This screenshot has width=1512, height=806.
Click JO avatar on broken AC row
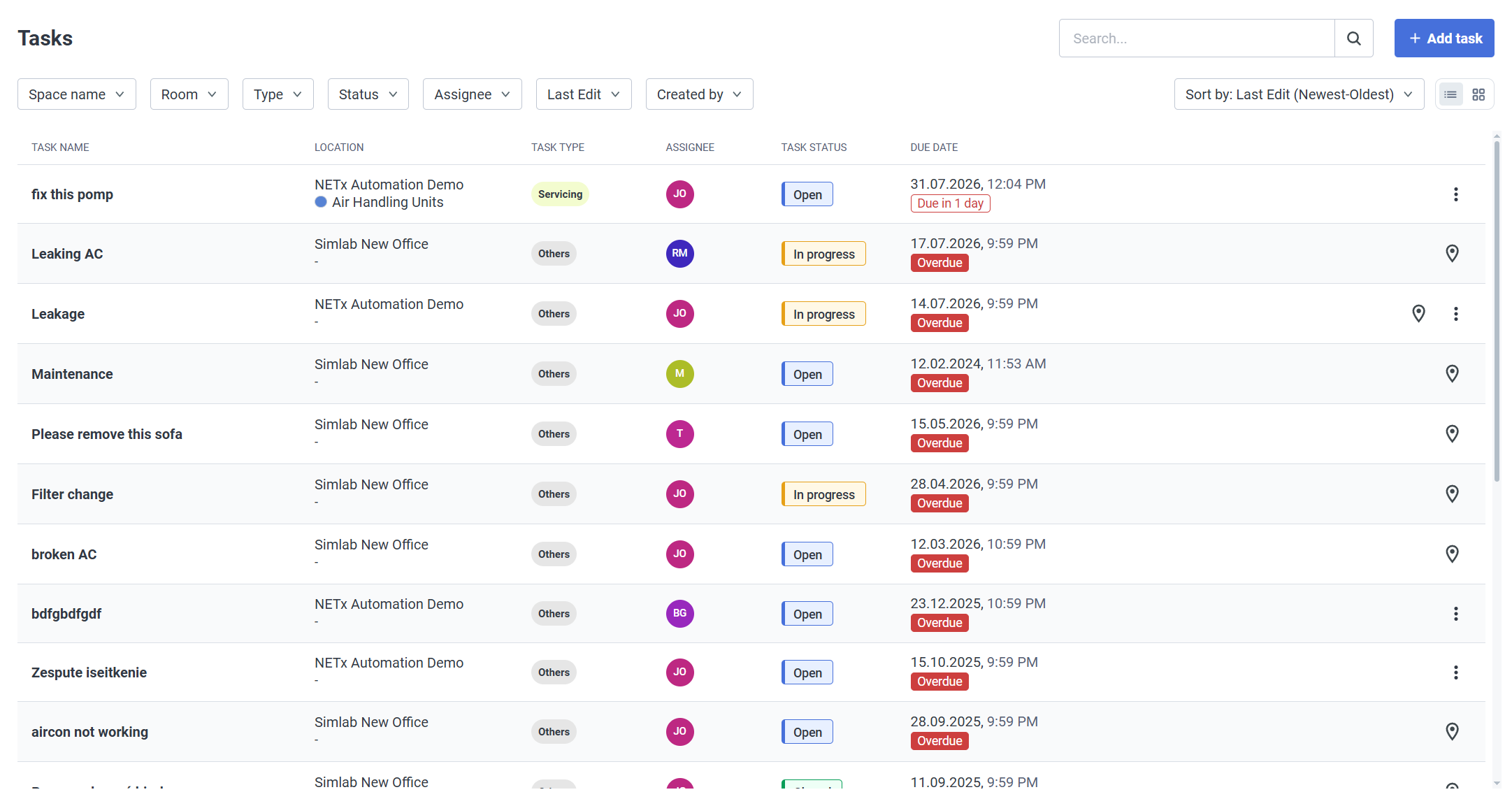pos(679,554)
